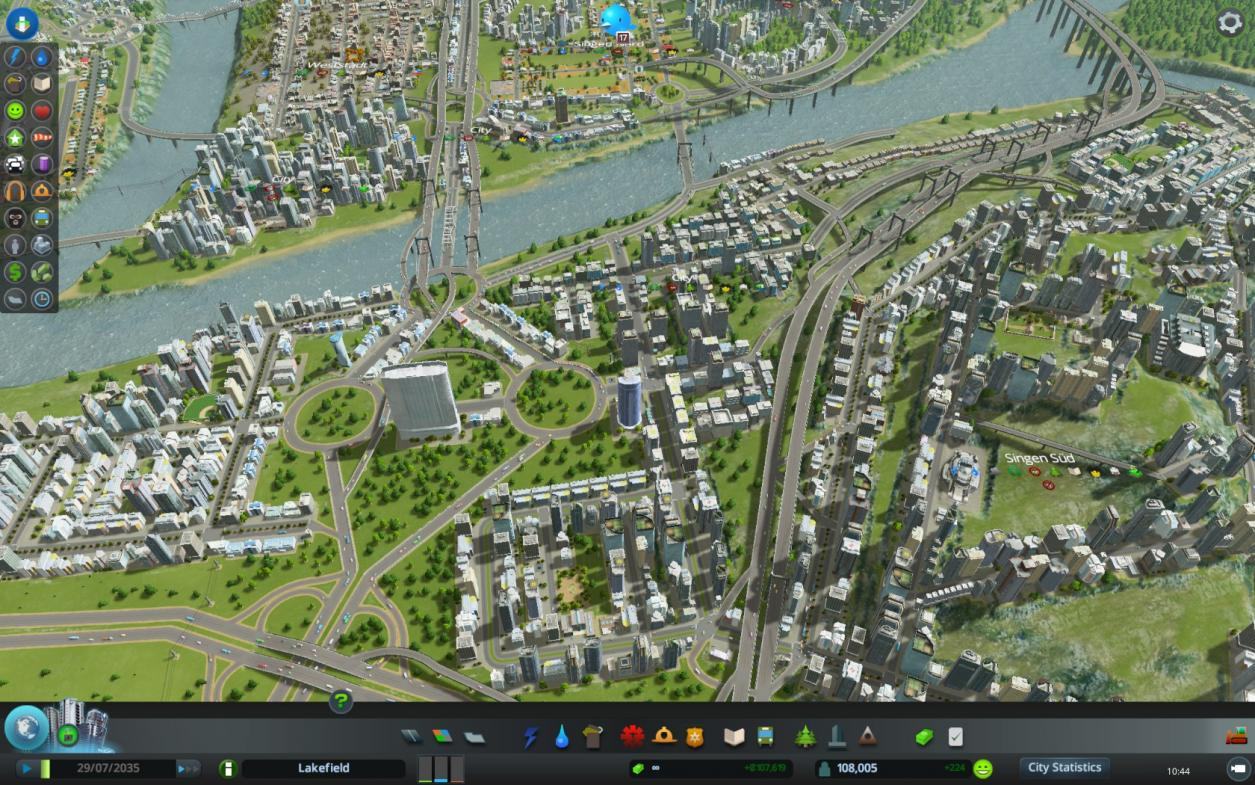This screenshot has width=1255, height=785.
Task: Show the Garbage info view
Action: pos(15,83)
